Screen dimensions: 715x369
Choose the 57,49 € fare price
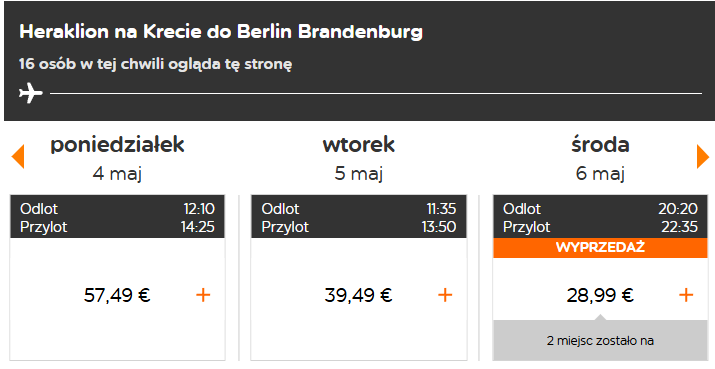pos(117,295)
